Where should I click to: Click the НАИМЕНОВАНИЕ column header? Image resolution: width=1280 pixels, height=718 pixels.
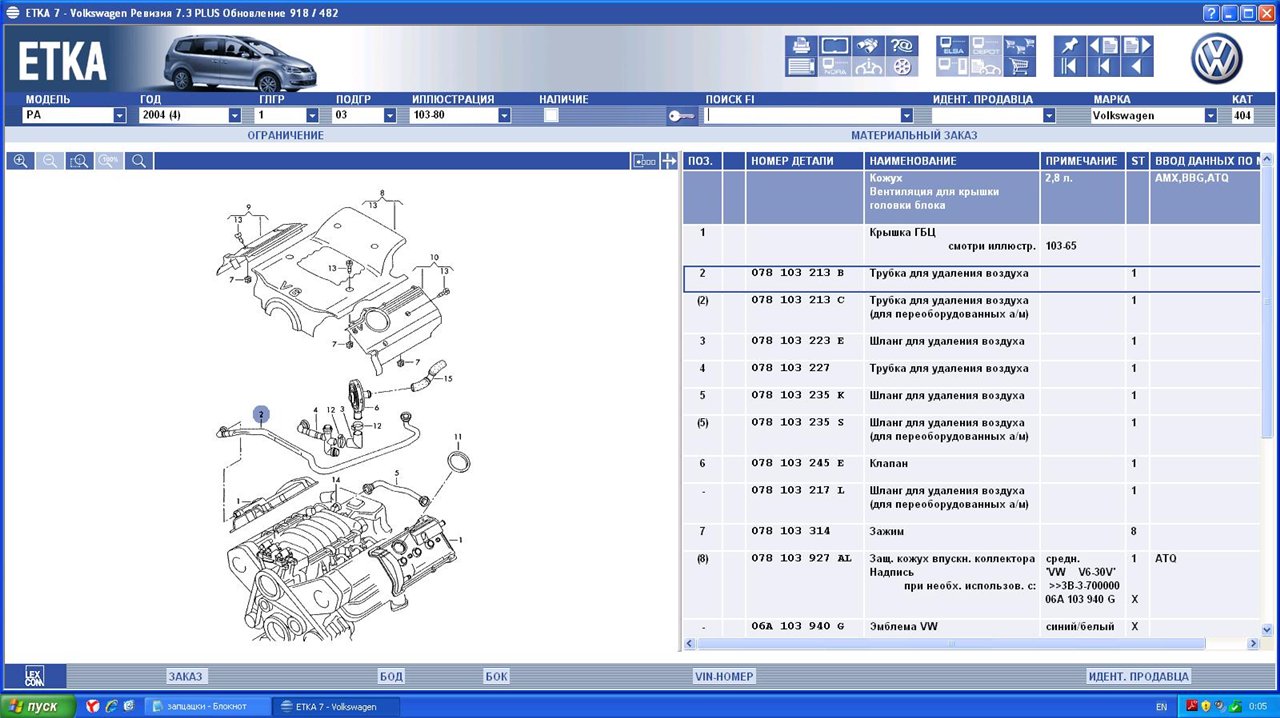[952, 160]
